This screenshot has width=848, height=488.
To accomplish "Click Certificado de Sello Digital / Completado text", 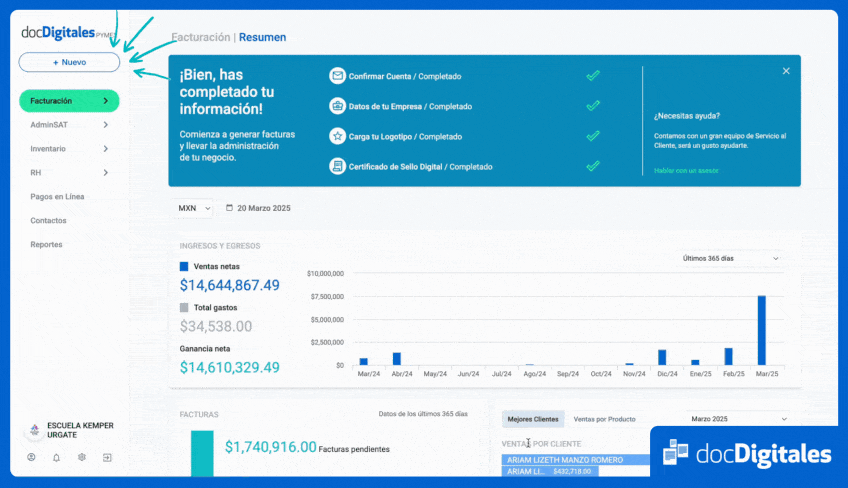I will click(420, 167).
